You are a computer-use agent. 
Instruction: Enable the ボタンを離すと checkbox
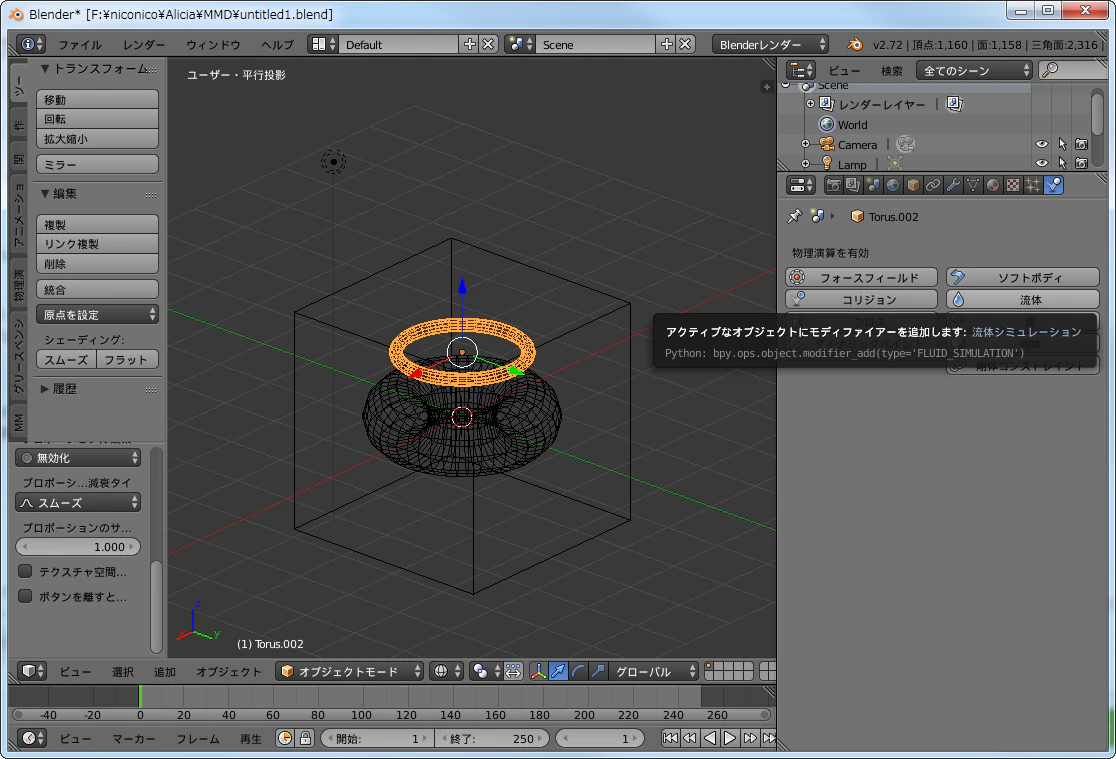coord(26,596)
